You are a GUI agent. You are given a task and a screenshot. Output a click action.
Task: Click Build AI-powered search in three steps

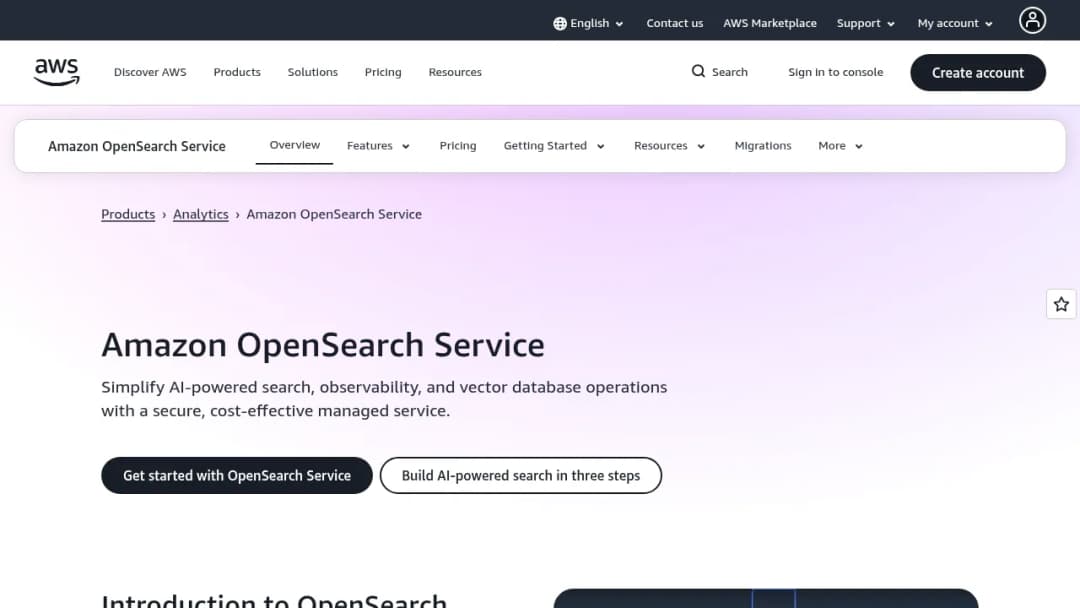pos(521,475)
